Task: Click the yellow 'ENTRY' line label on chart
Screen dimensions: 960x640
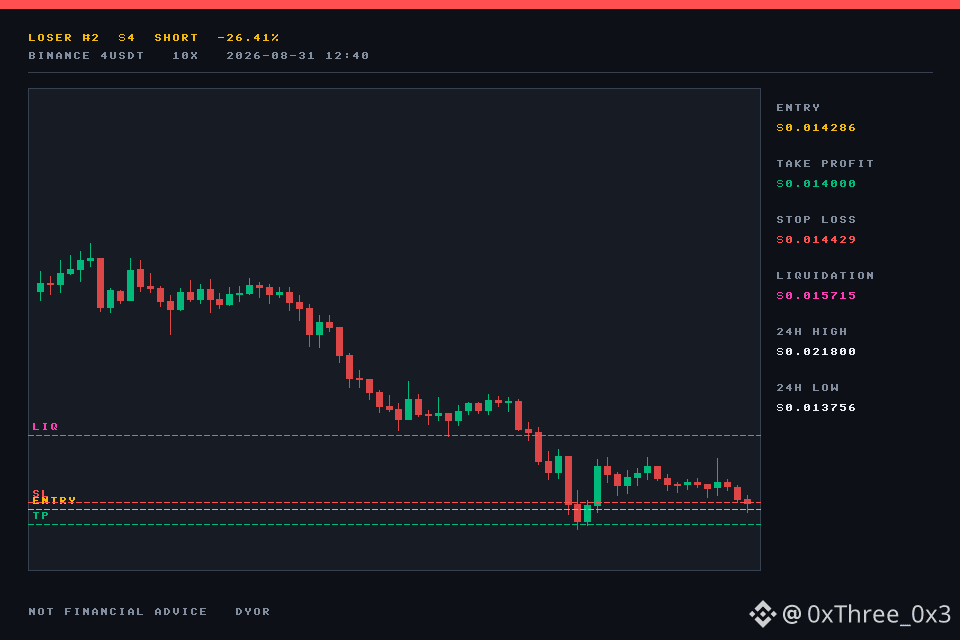Action: click(54, 500)
